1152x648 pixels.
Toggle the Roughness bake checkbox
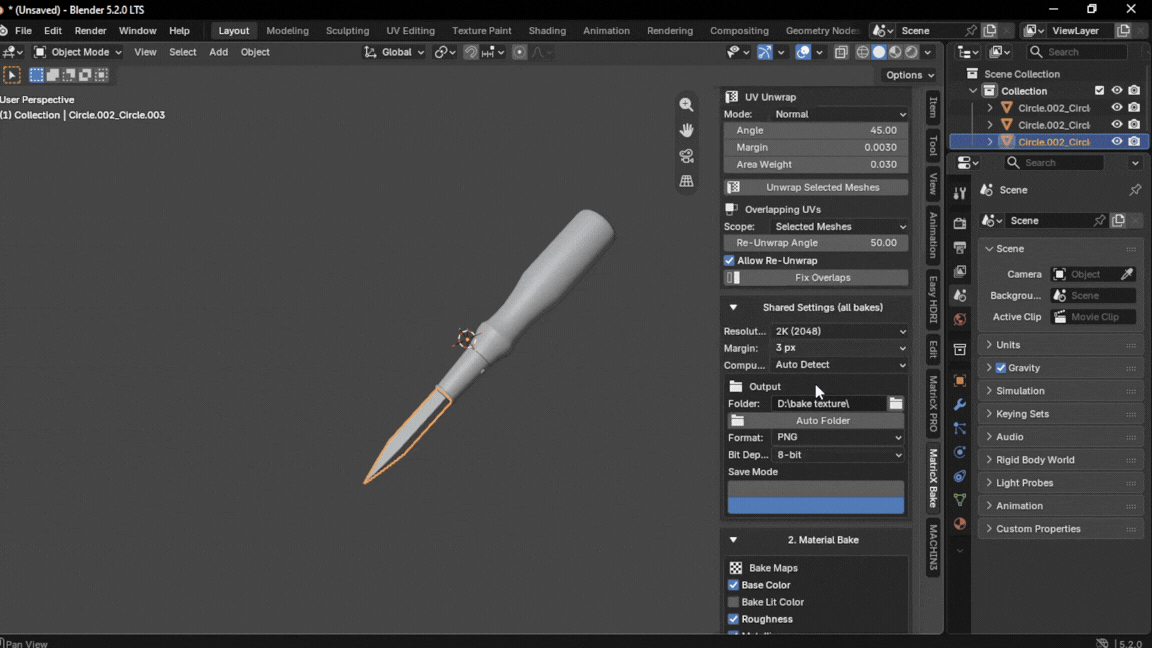tap(733, 619)
